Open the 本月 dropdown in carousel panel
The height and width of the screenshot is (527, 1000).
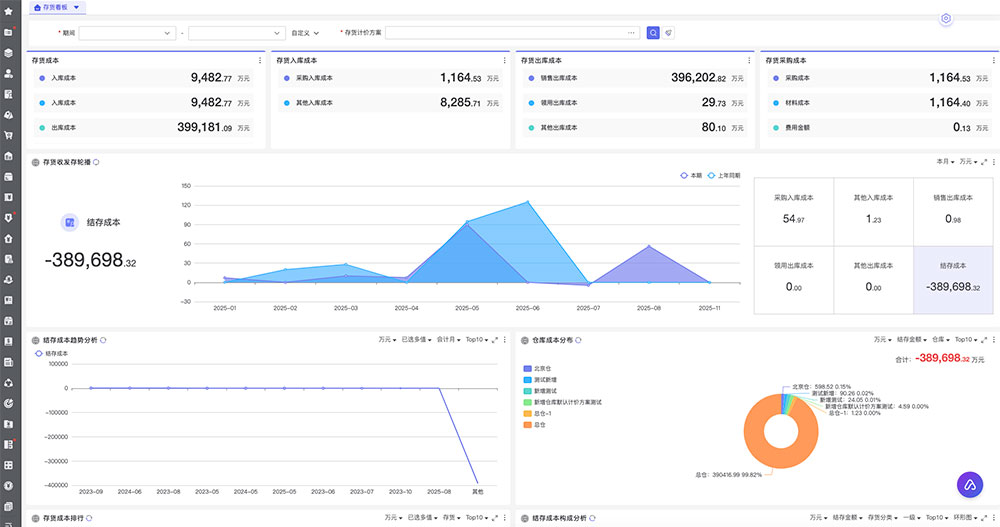943,161
